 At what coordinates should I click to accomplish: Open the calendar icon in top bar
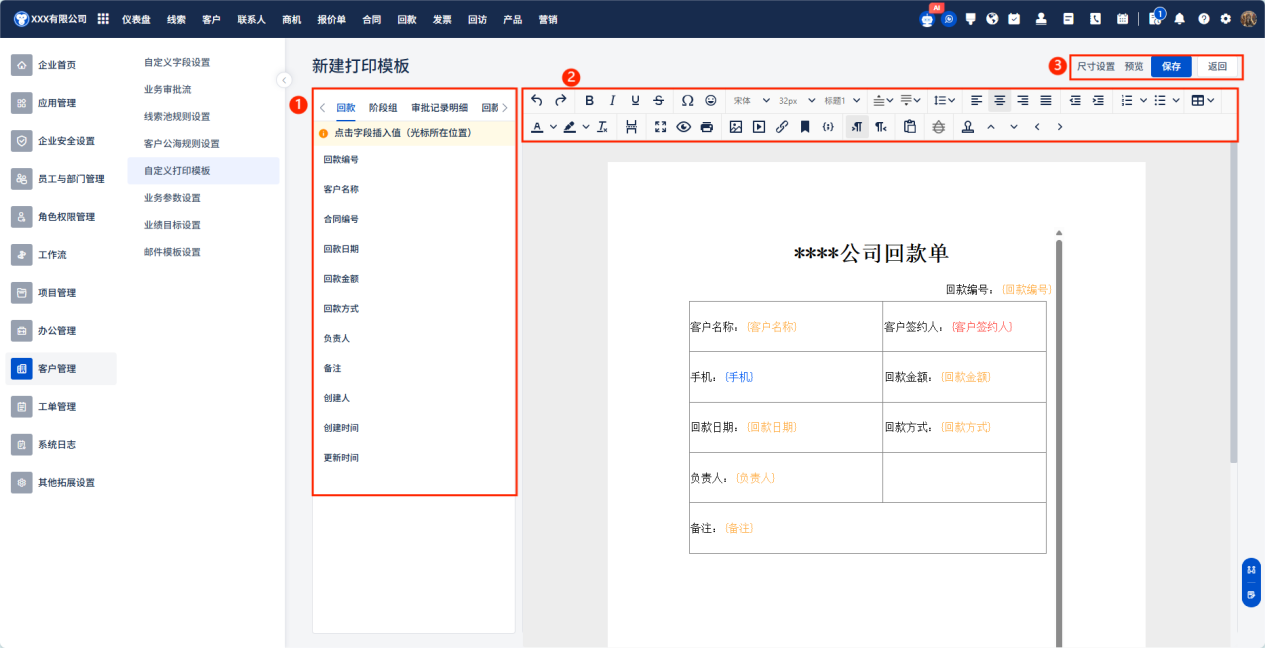point(1122,19)
